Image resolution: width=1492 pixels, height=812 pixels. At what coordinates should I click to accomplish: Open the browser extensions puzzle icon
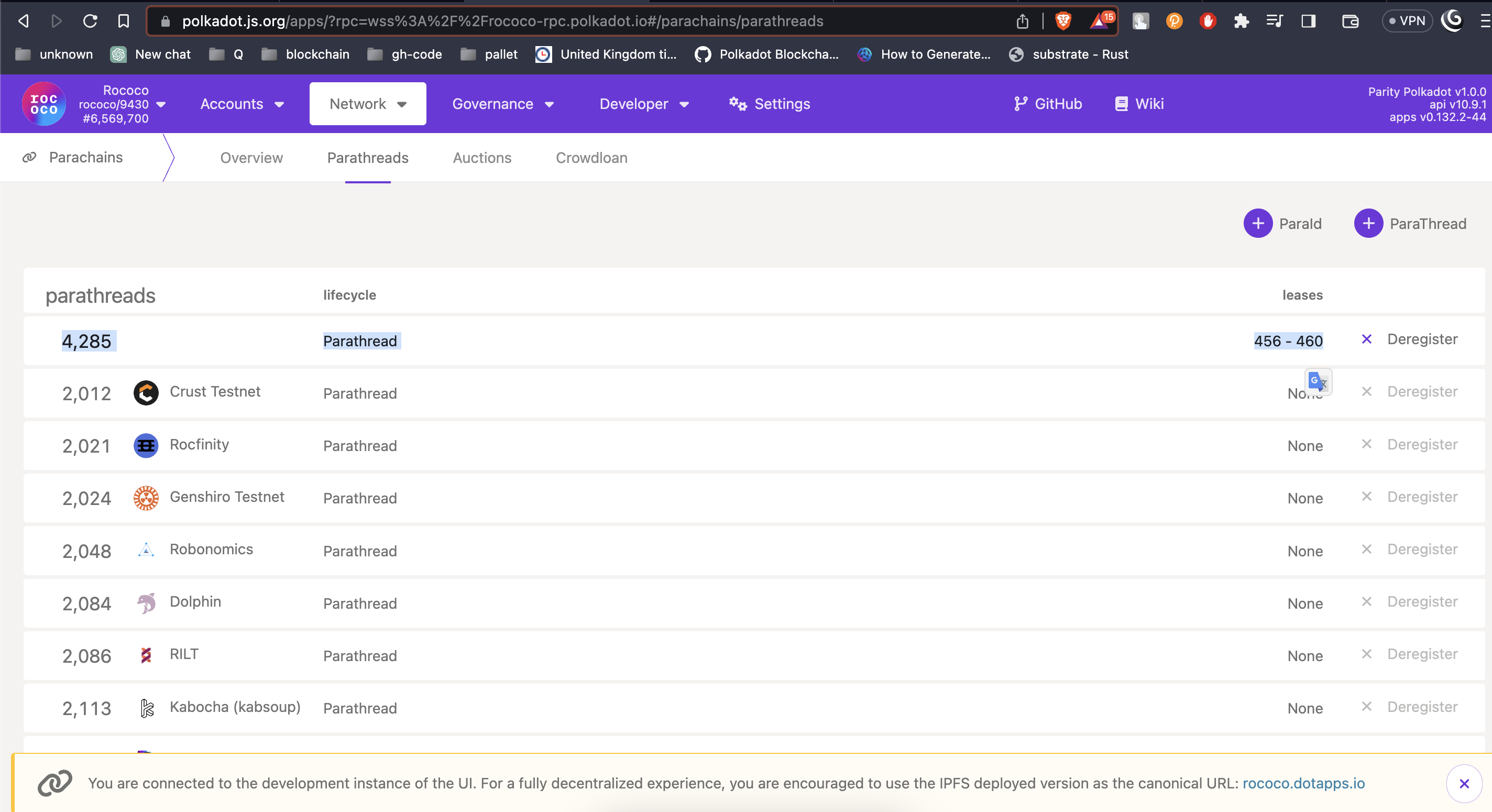click(x=1241, y=21)
